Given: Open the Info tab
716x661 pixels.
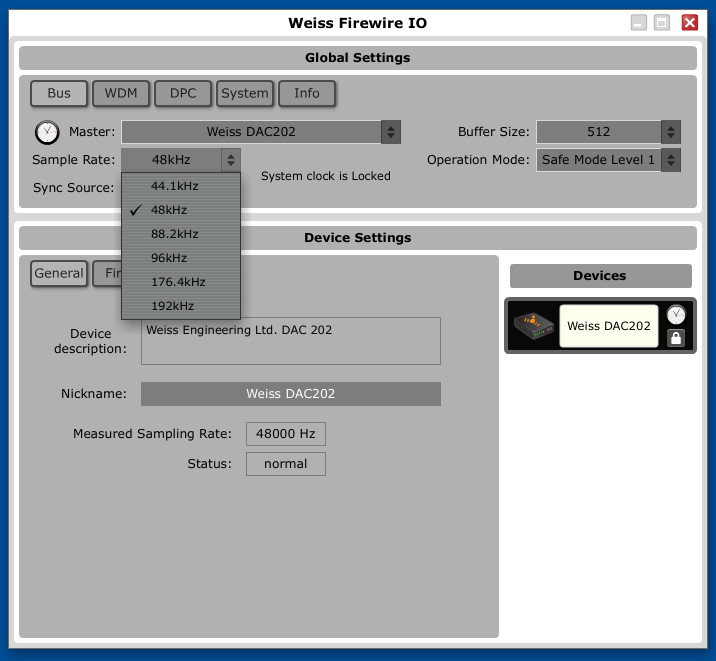Looking at the screenshot, I should pyautogui.click(x=307, y=93).
